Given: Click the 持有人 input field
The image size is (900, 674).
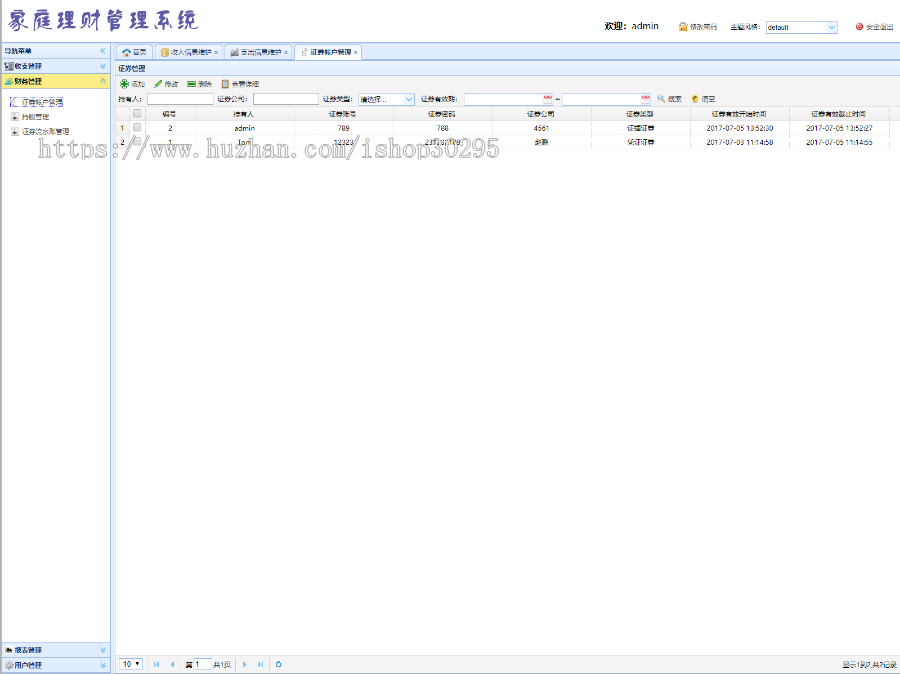Looking at the screenshot, I should pos(180,99).
